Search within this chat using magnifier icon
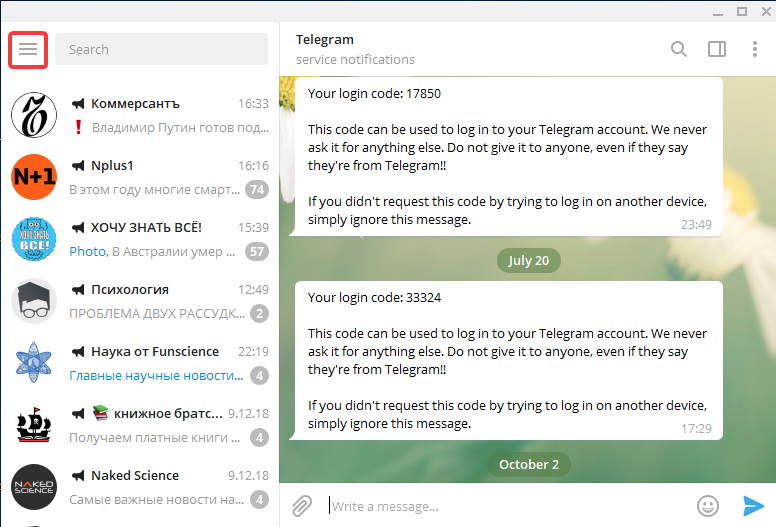 click(x=679, y=49)
